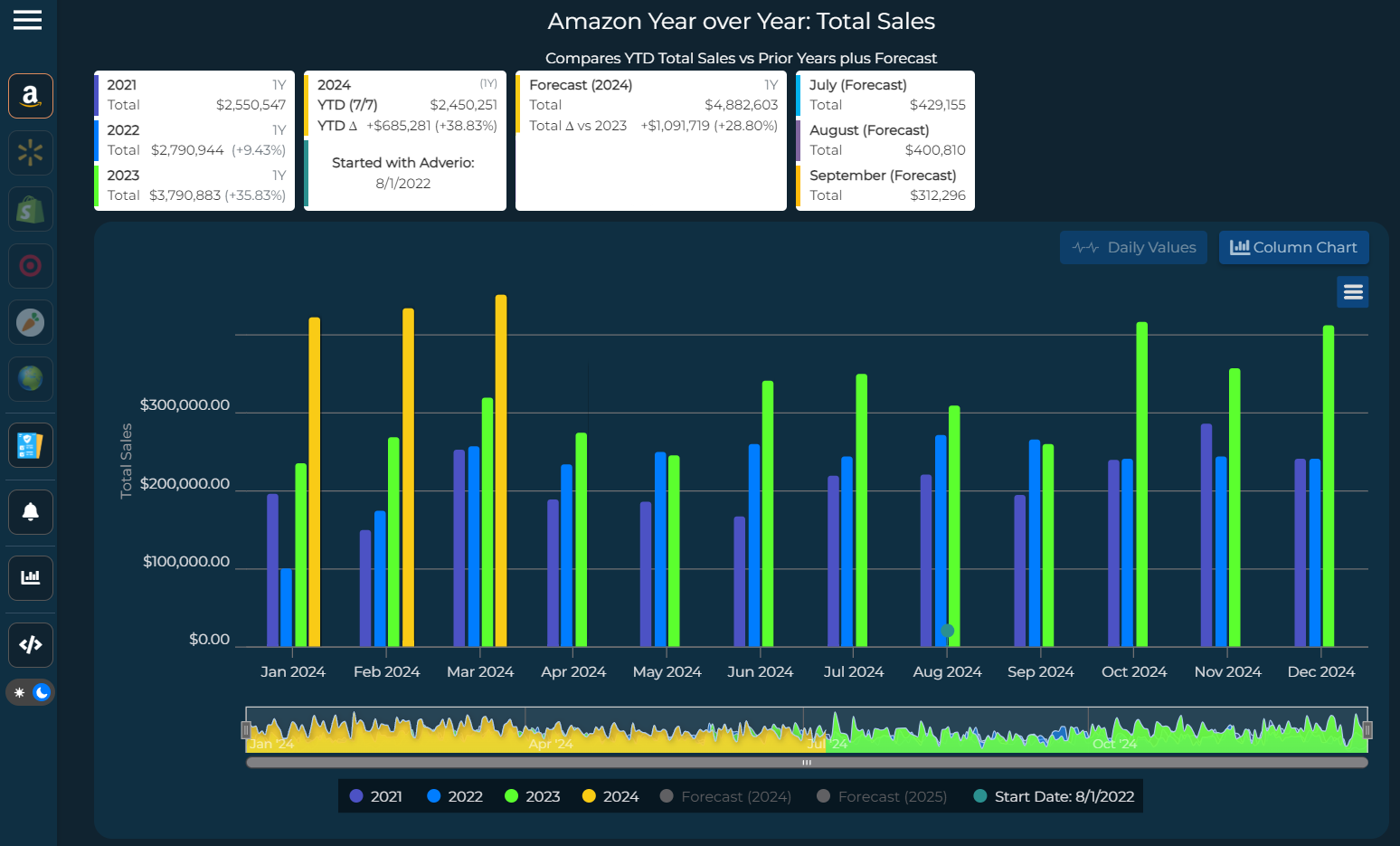
Task: Switch to Daily Values view
Action: [1133, 248]
